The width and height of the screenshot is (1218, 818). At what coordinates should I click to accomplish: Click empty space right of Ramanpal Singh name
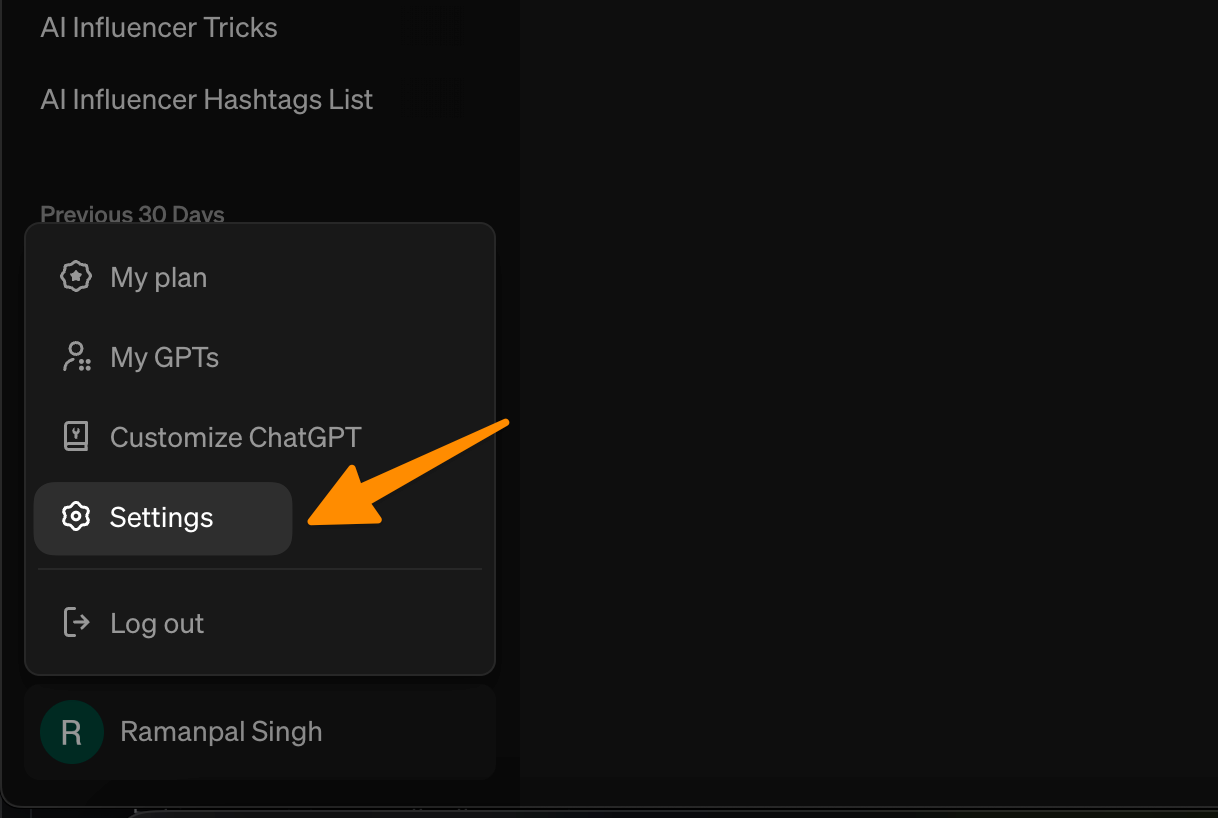[x=420, y=732]
